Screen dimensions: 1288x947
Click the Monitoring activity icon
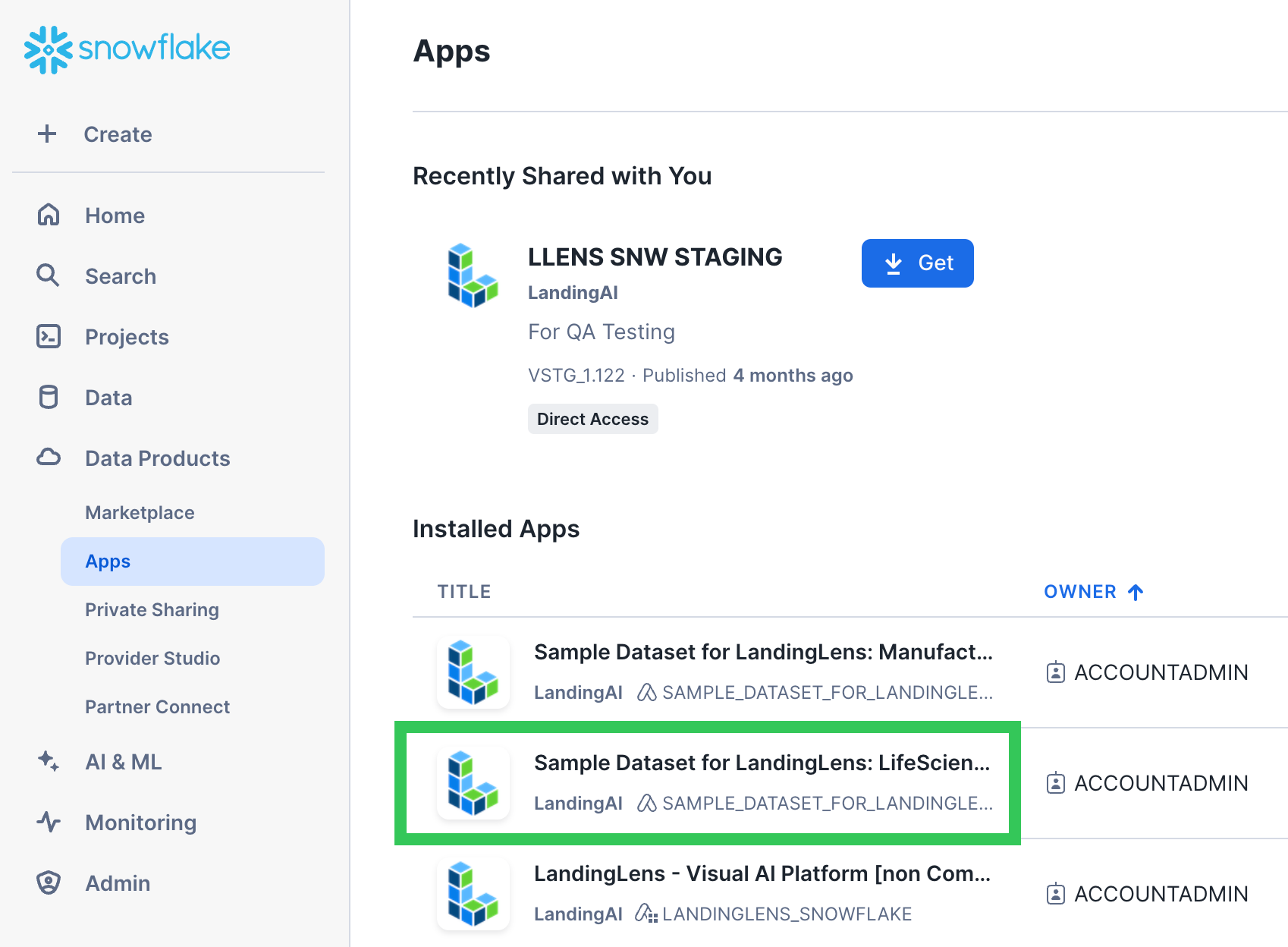[x=49, y=822]
